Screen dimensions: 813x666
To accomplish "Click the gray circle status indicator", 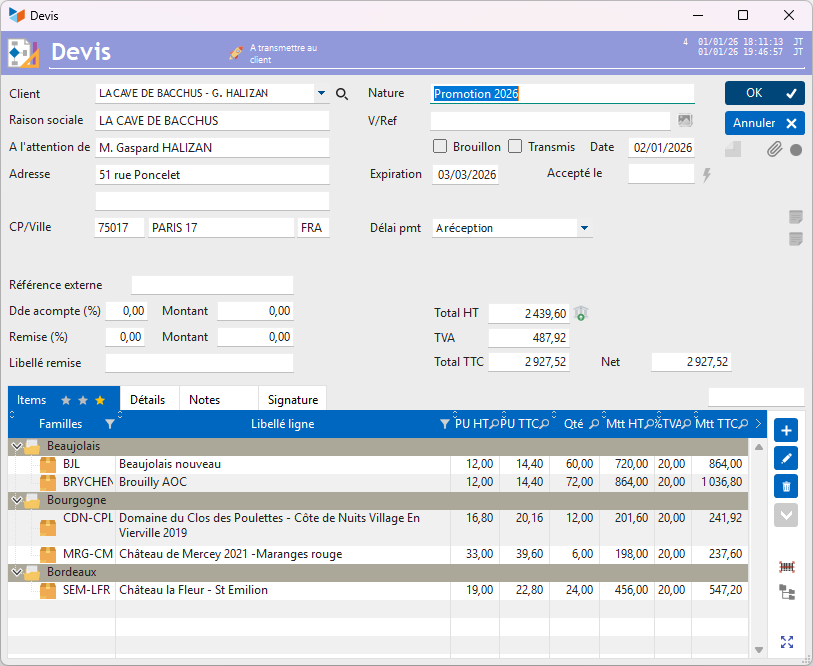I will [x=796, y=150].
